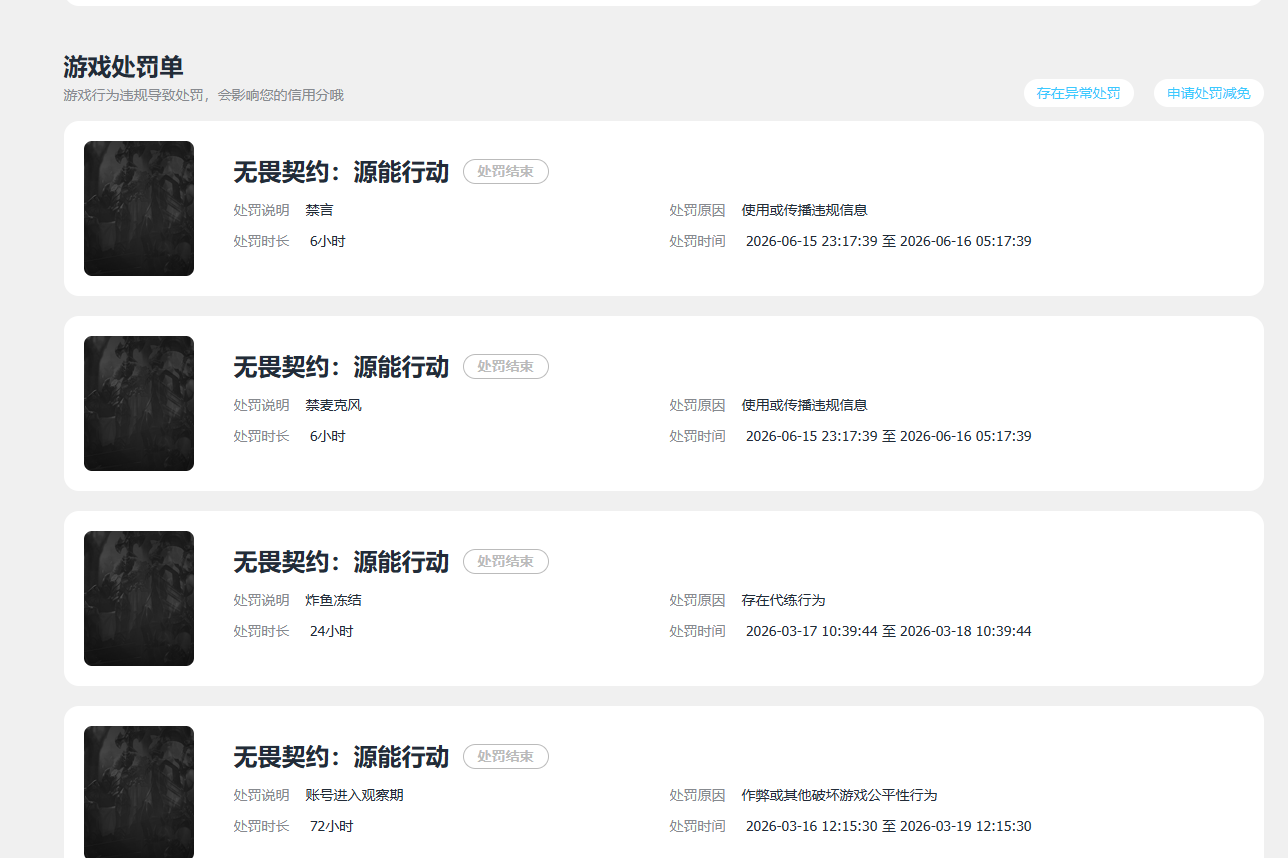
Task: Select the penalty description 禁言
Action: tap(319, 210)
